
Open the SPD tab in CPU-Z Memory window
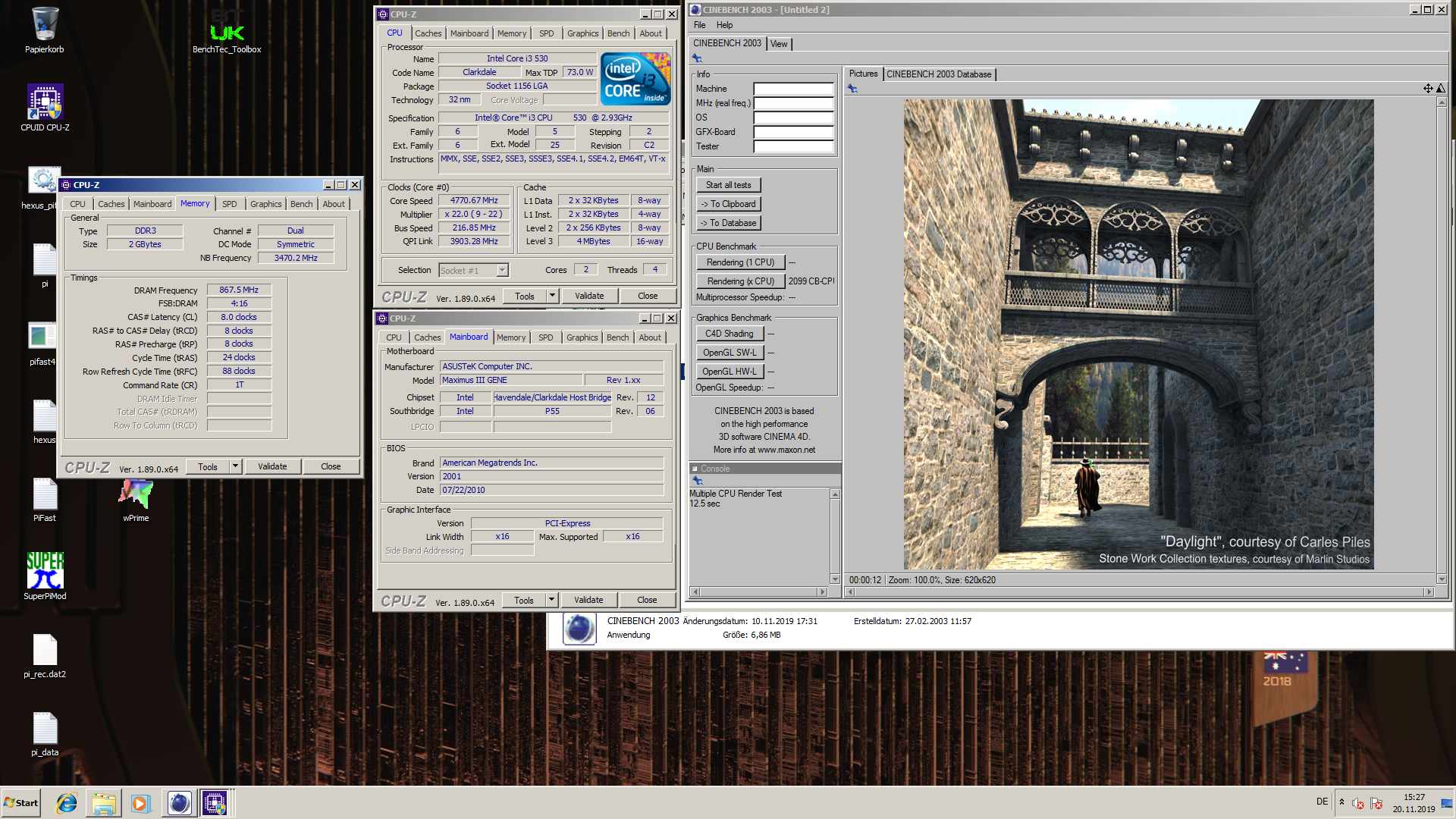[229, 204]
